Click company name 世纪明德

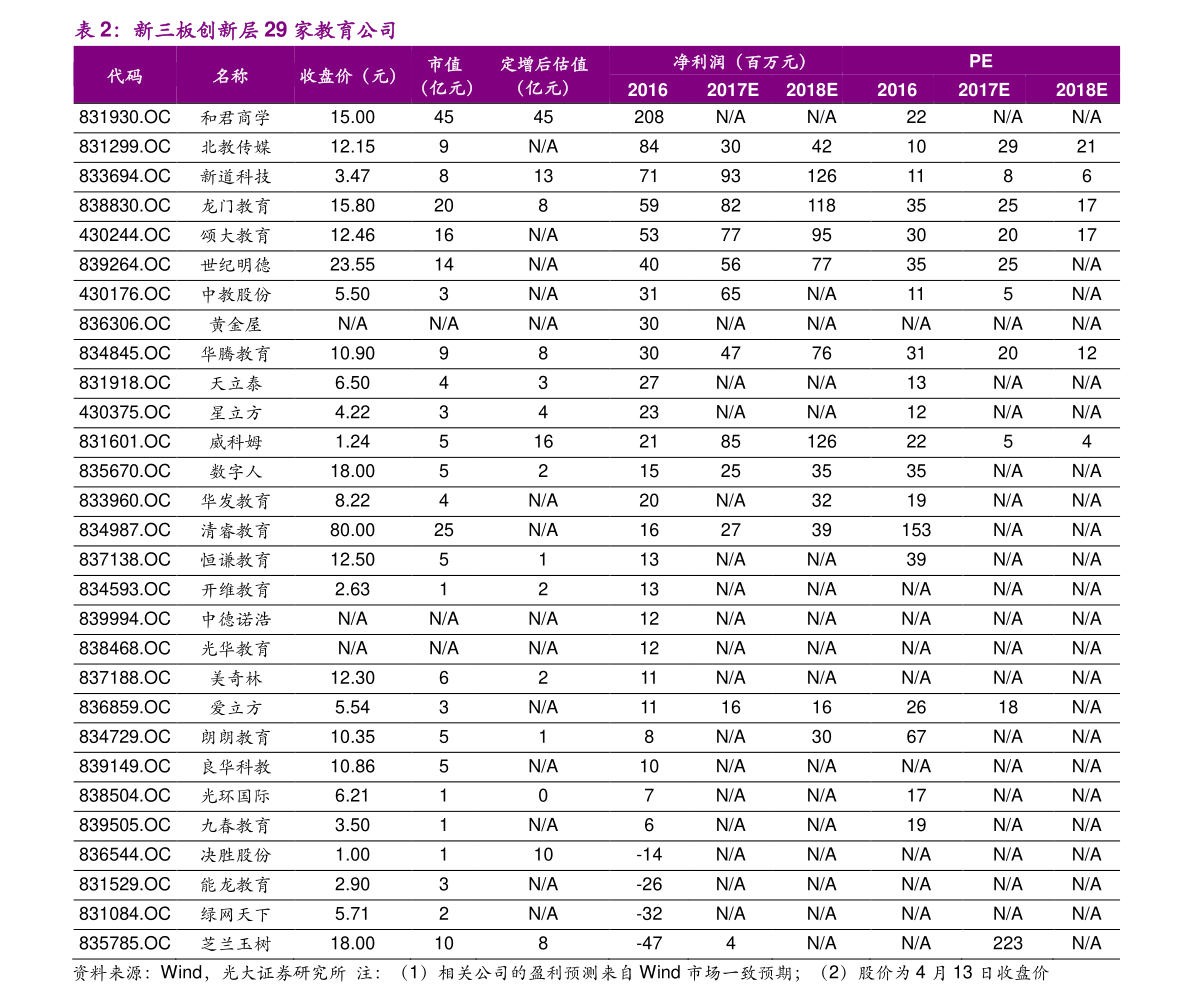point(235,265)
